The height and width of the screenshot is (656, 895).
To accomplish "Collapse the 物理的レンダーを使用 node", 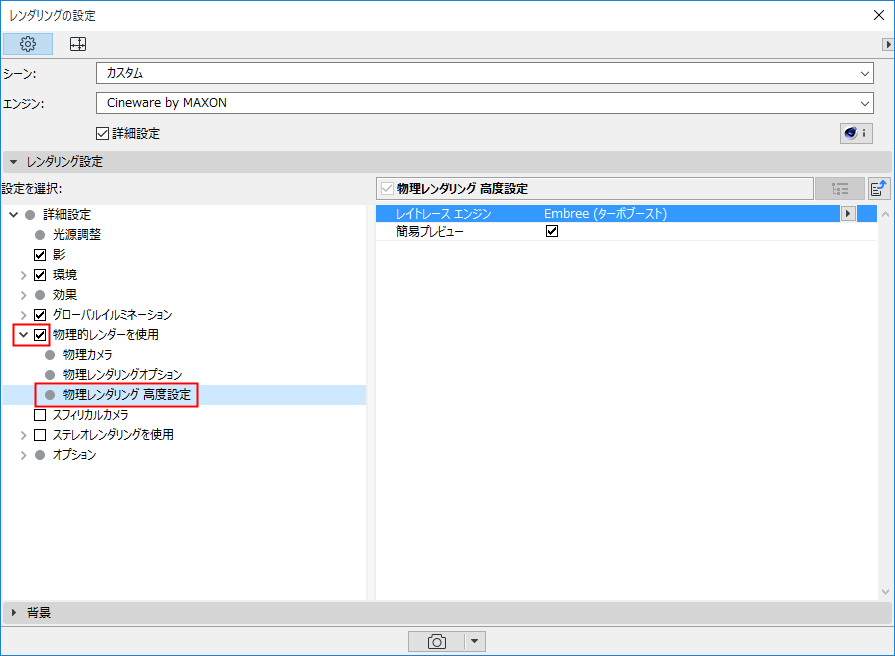I will (x=23, y=335).
